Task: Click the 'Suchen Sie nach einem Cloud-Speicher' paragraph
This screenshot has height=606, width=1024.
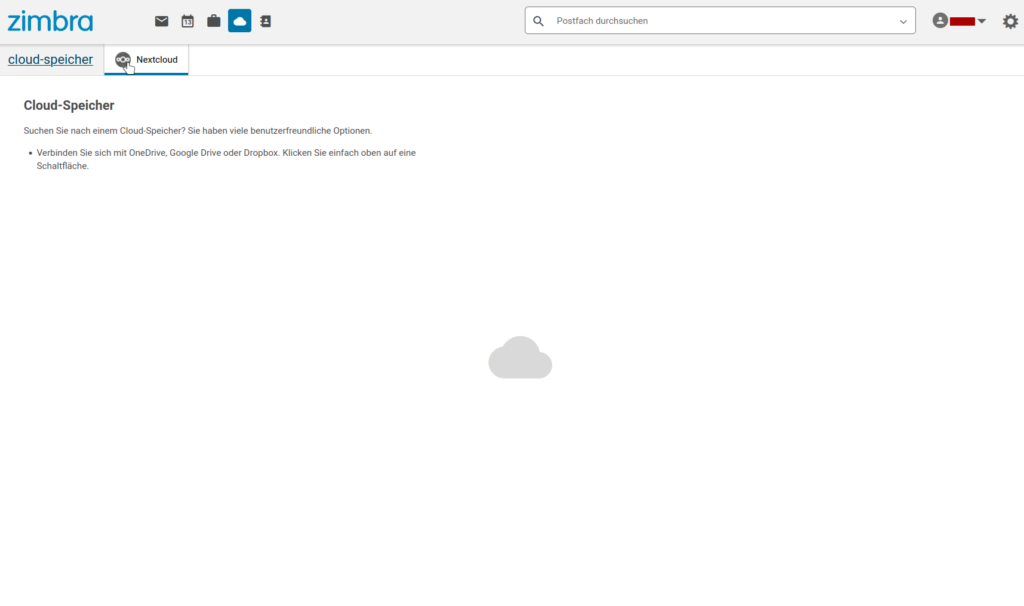Action: (198, 131)
